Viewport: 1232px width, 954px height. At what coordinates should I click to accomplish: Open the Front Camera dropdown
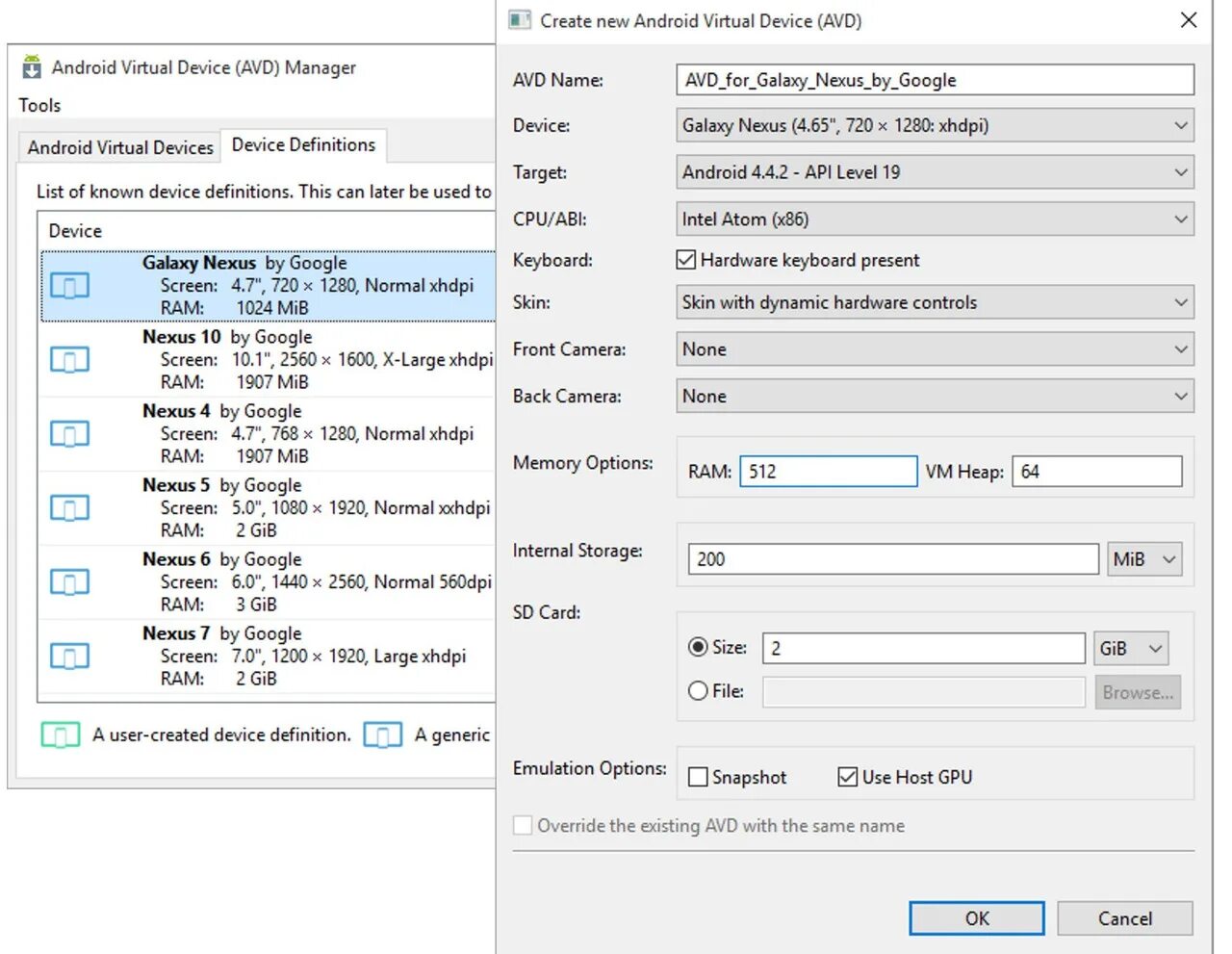(x=936, y=349)
